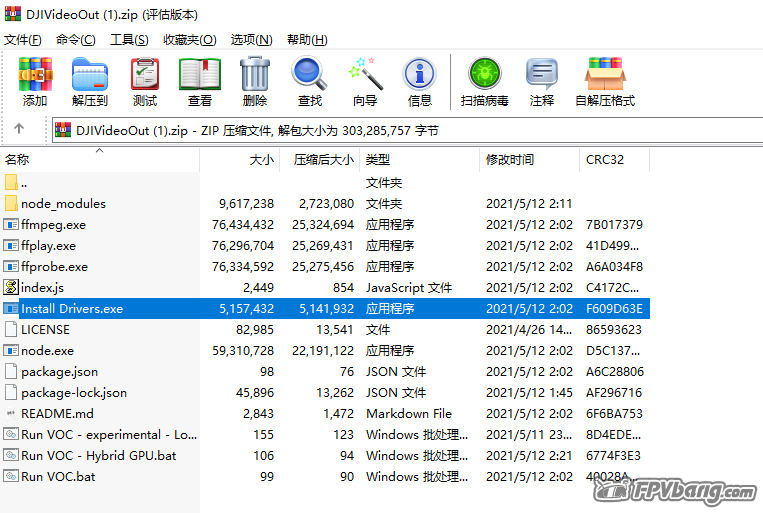Select the package-lock.json file name
Image resolution: width=763 pixels, height=513 pixels.
[x=74, y=393]
